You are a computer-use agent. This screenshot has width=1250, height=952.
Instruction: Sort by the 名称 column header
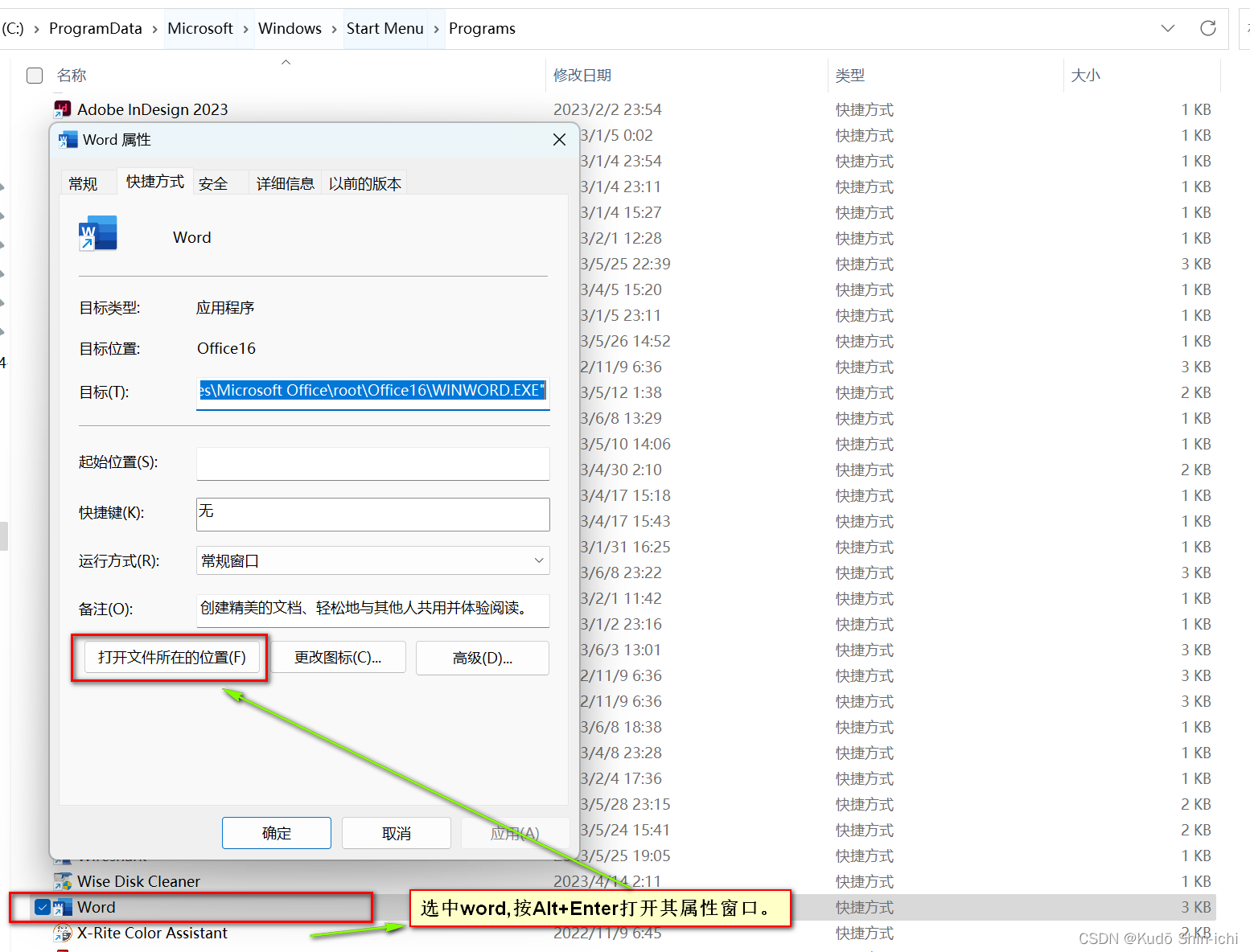click(x=72, y=75)
